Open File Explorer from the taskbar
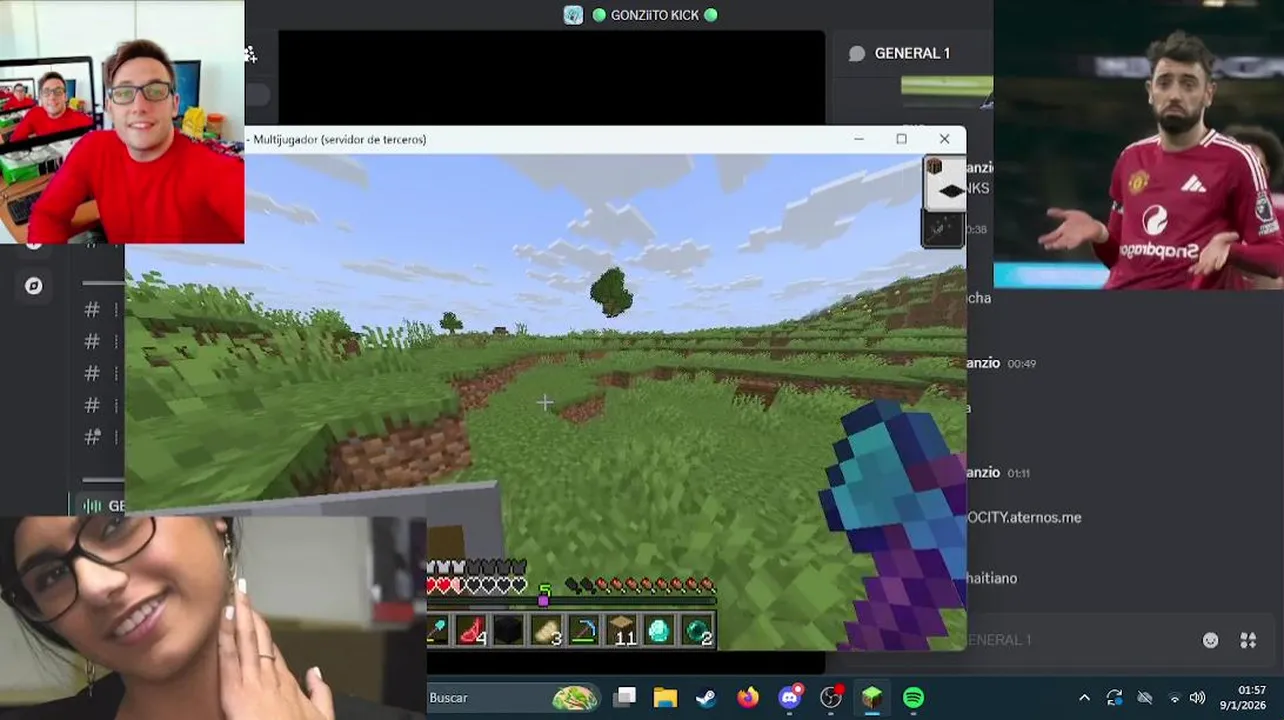Screen dimensions: 1284x720 pyautogui.click(x=665, y=697)
